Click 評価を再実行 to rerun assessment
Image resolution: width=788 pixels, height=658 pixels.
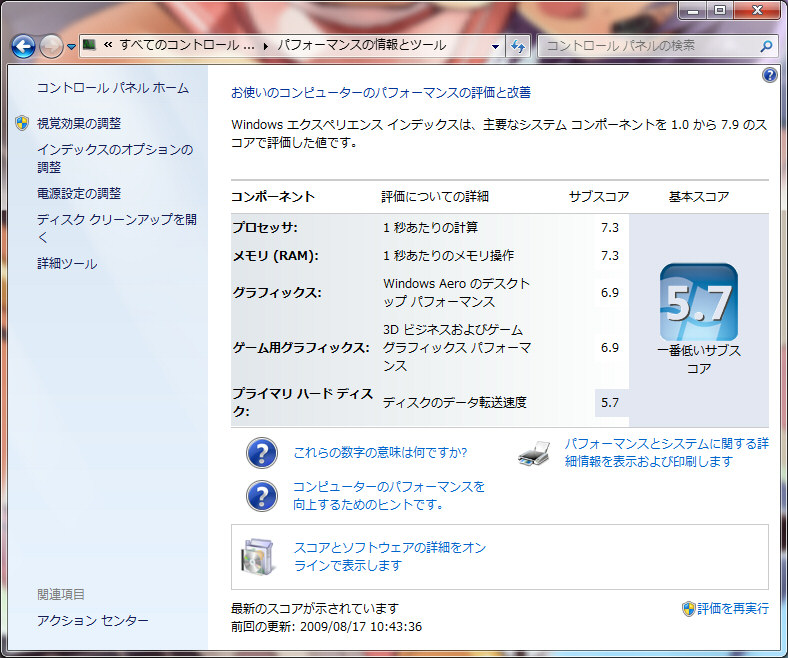[732, 608]
